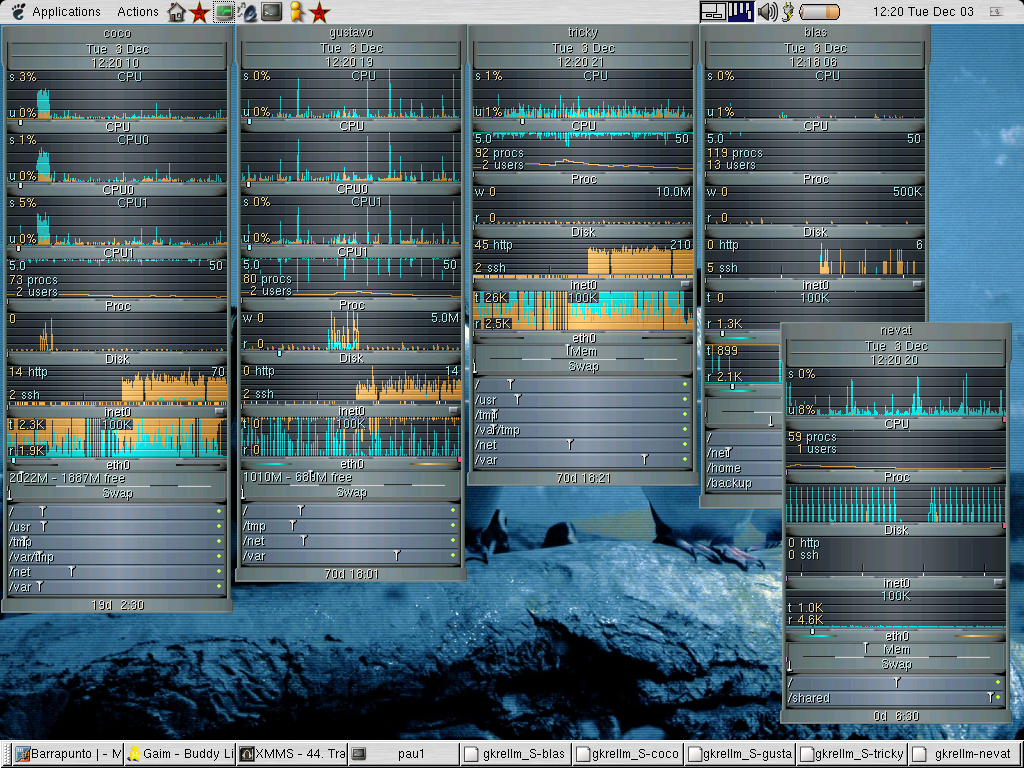Screen dimensions: 1024x768
Task: Switch to Gaim Buddy List taskbar button
Action: pyautogui.click(x=181, y=754)
